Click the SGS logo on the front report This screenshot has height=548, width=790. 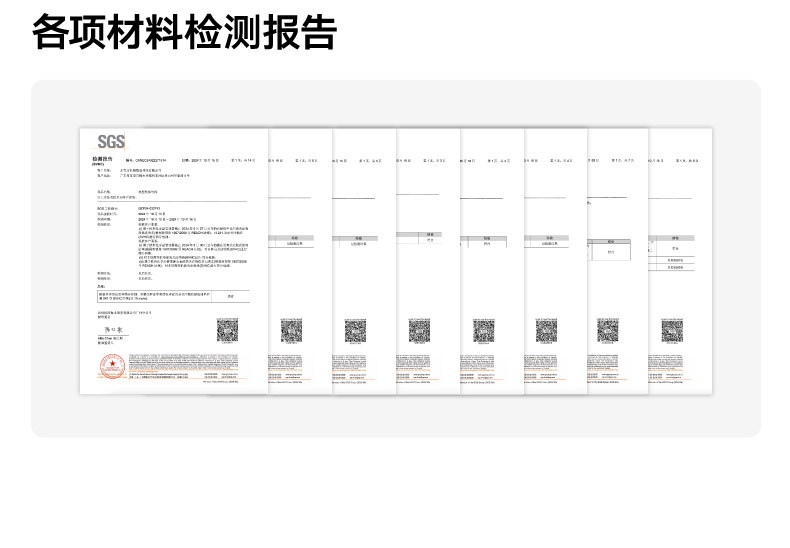point(111,142)
